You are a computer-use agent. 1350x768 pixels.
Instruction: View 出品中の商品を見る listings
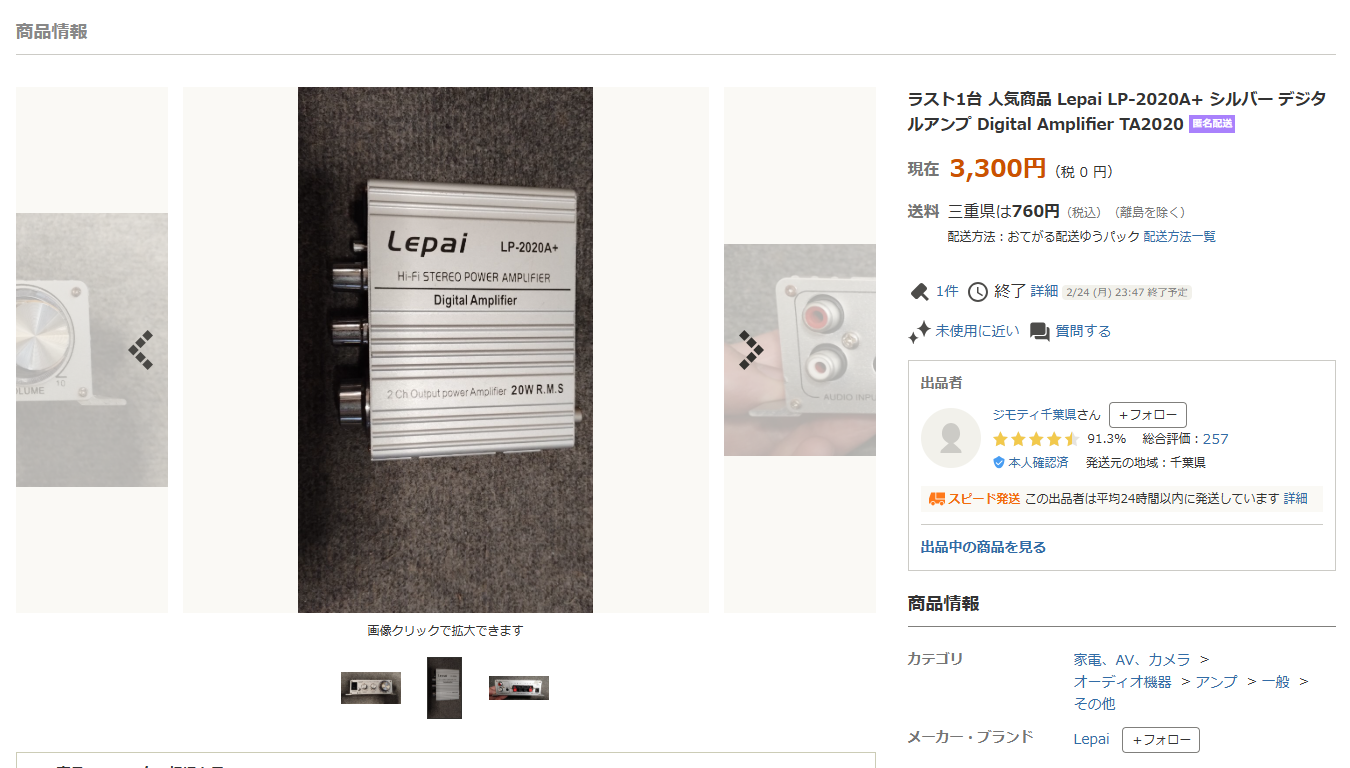(983, 547)
